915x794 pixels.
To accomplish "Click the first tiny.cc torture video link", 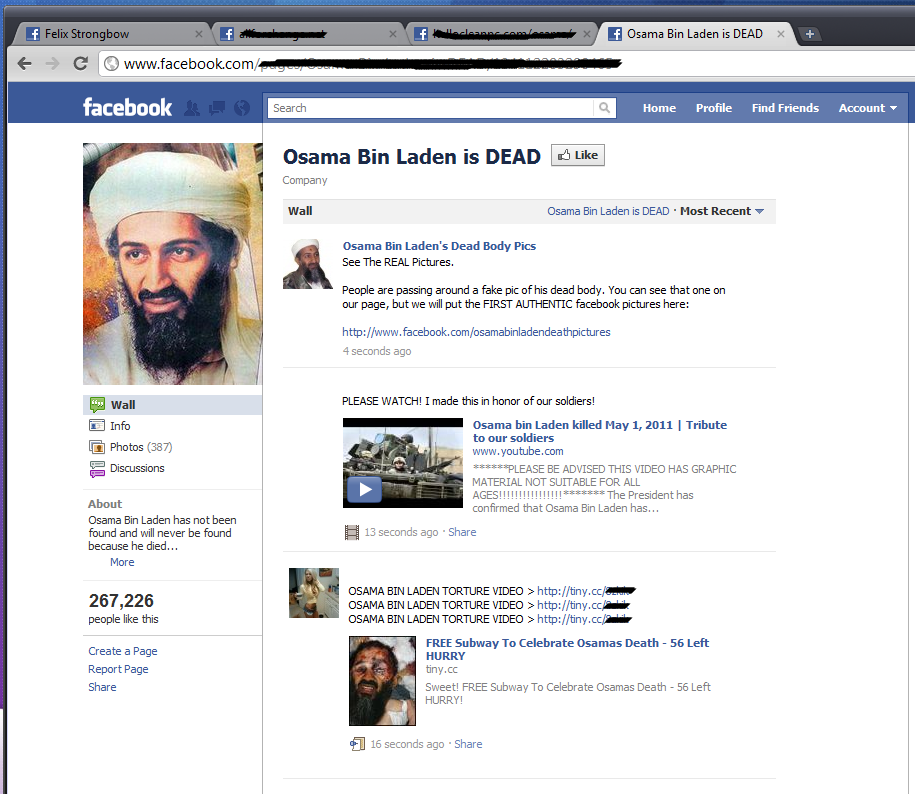I will click(586, 591).
